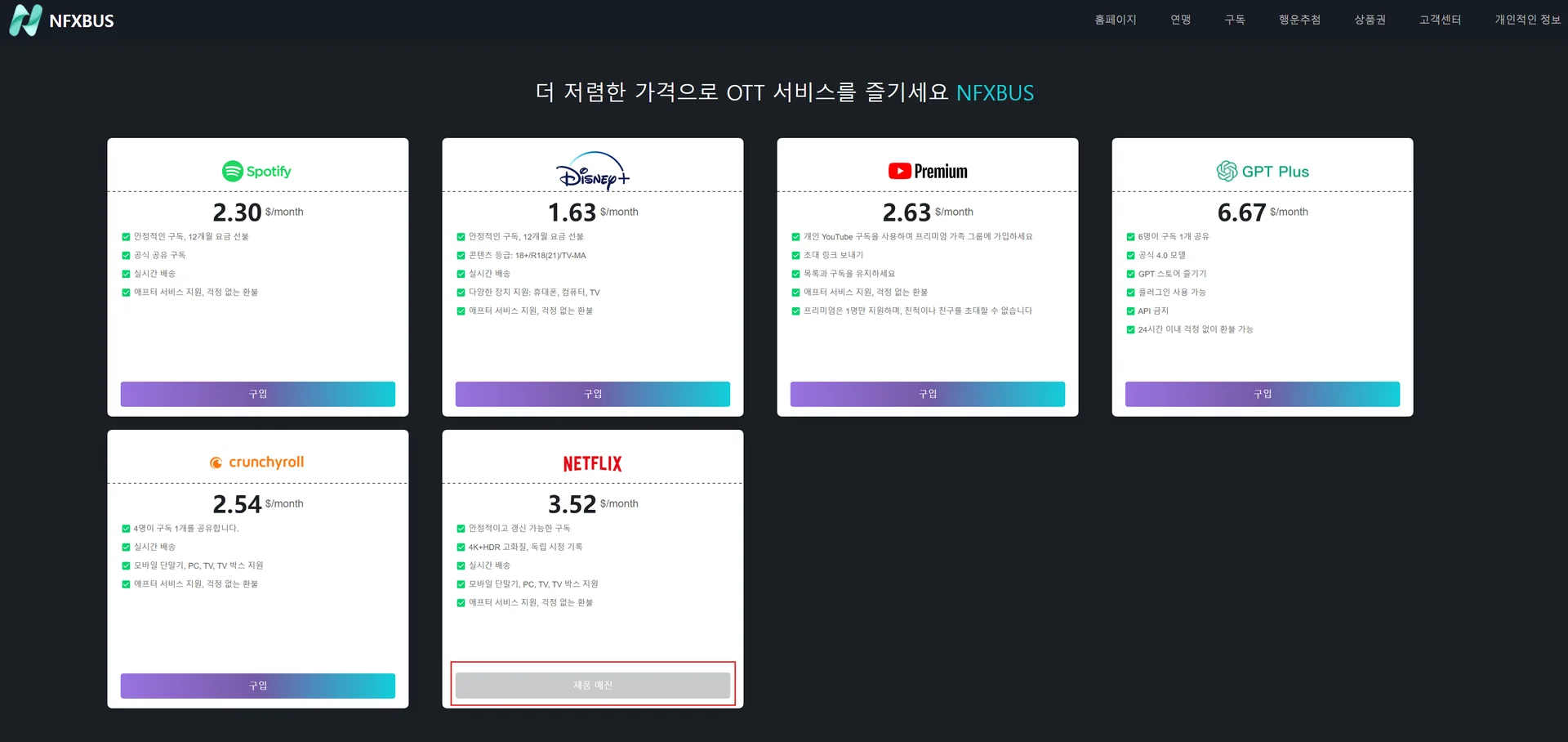
Task: Click the check icon beside '6명이 구독 1개 공유'
Action: [x=1130, y=237]
